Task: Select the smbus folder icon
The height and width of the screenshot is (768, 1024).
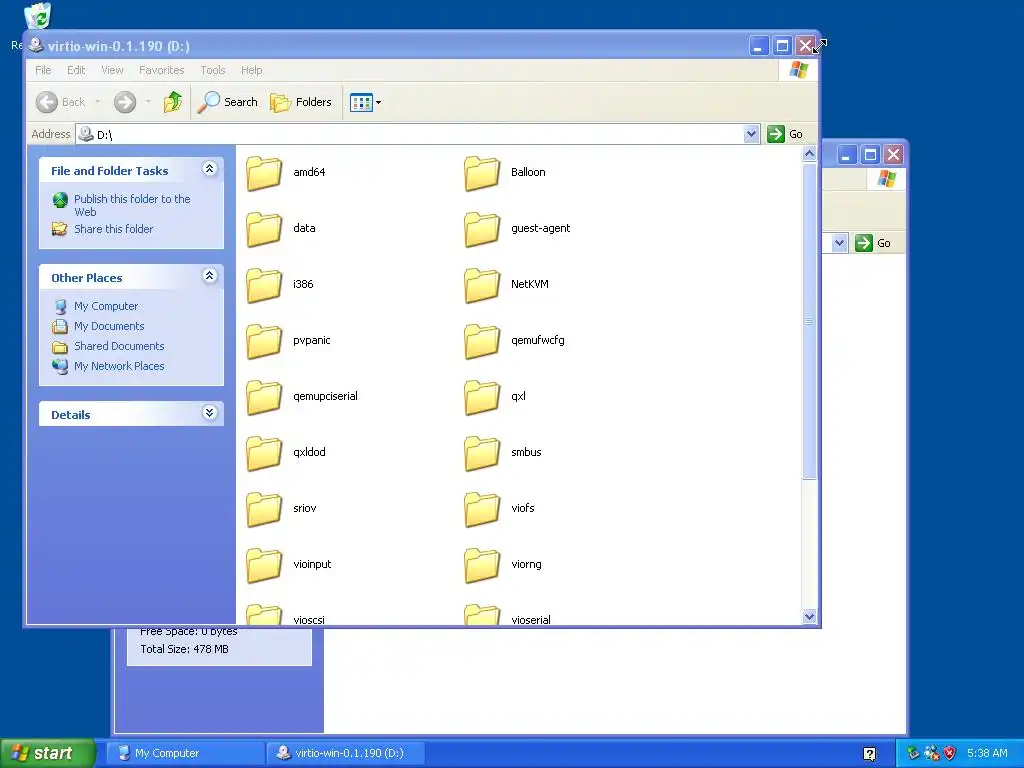Action: click(x=482, y=453)
